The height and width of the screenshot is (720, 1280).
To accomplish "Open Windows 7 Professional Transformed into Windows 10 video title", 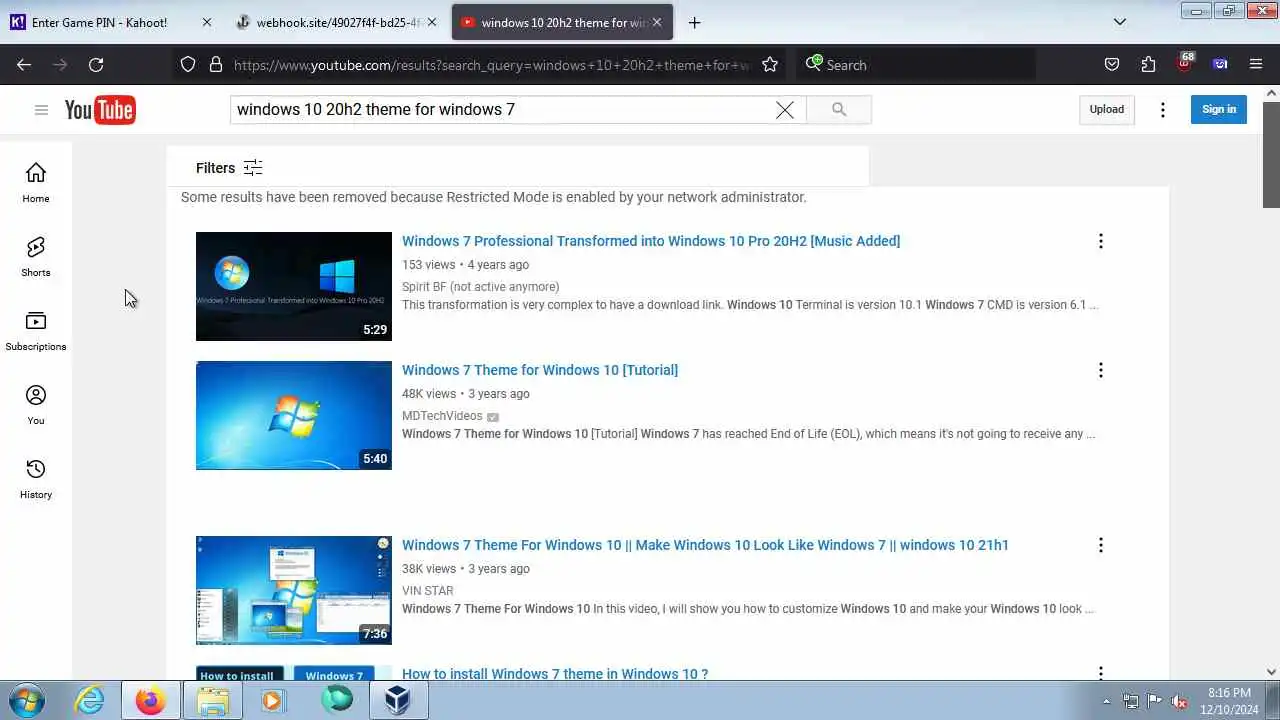I will point(651,241).
